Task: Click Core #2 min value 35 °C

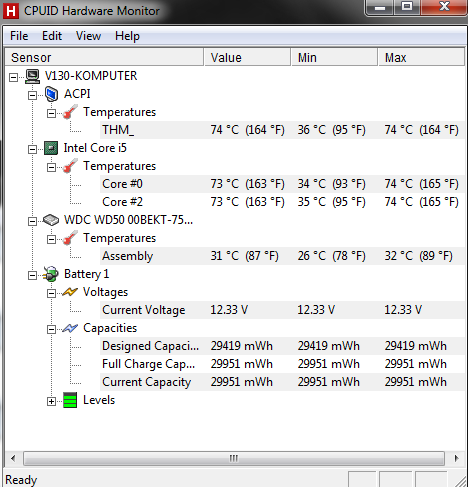Action: pyautogui.click(x=331, y=202)
